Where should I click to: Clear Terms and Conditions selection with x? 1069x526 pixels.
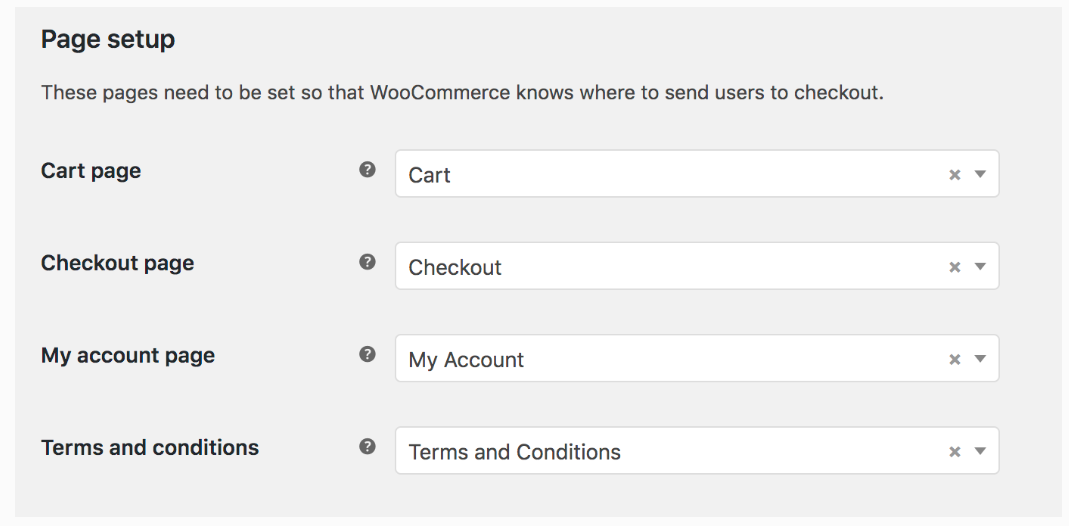click(x=954, y=452)
